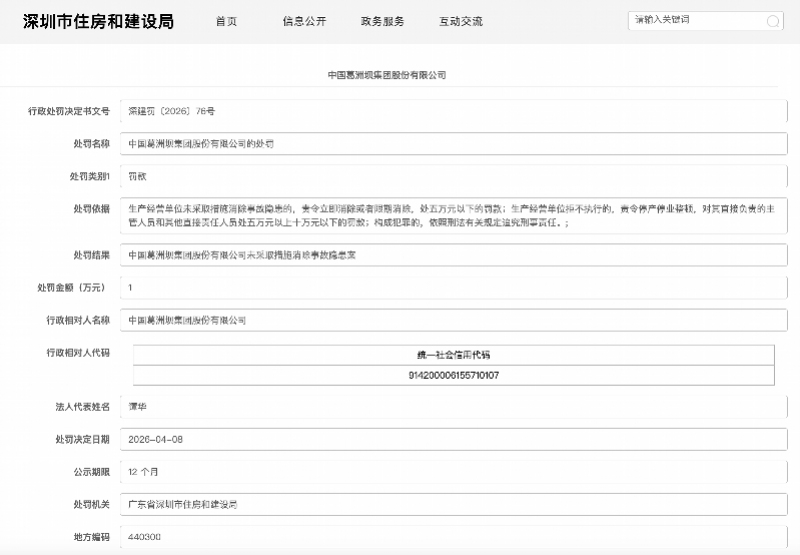Open the 政务服务 navigation item
800x555 pixels.
click(383, 21)
